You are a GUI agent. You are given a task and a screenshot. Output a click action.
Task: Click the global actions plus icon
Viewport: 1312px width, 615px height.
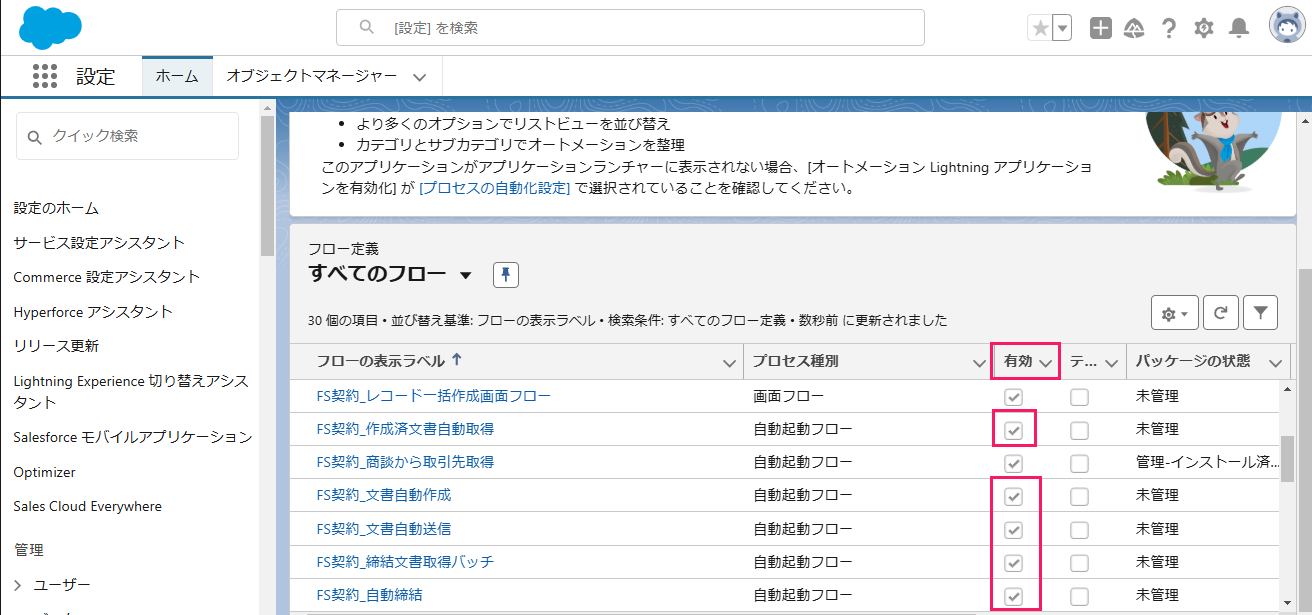click(1101, 28)
